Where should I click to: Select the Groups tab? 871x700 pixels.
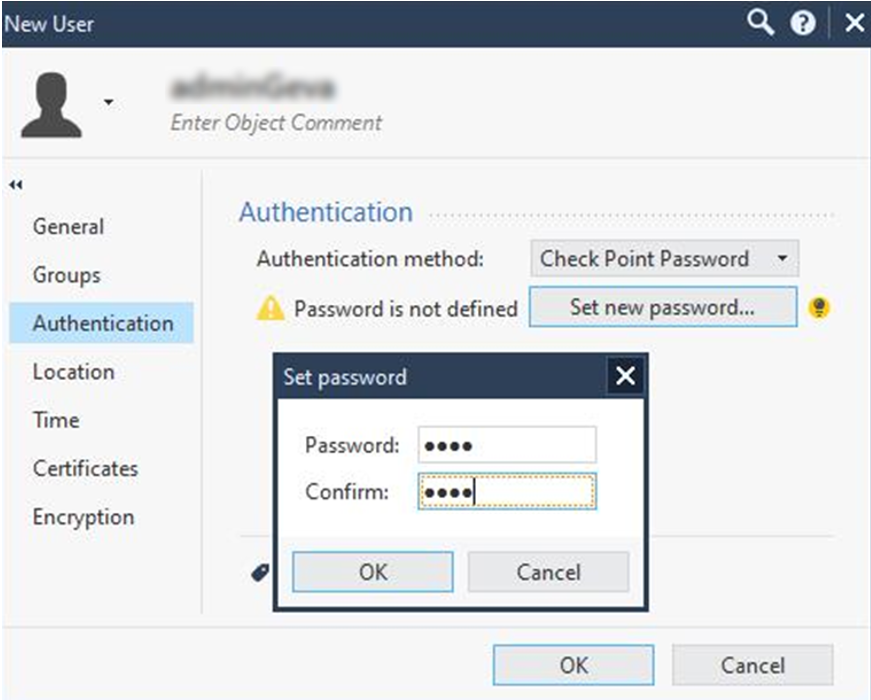pos(67,275)
